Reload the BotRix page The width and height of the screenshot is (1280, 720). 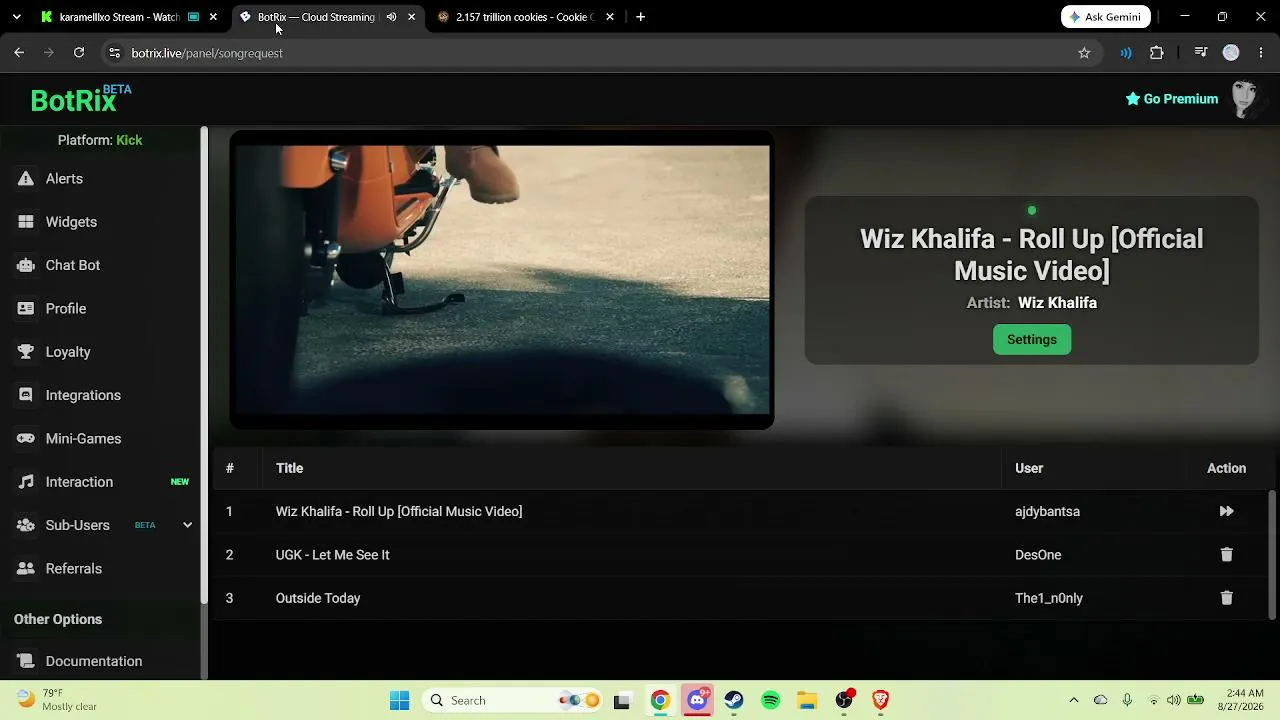(x=79, y=53)
